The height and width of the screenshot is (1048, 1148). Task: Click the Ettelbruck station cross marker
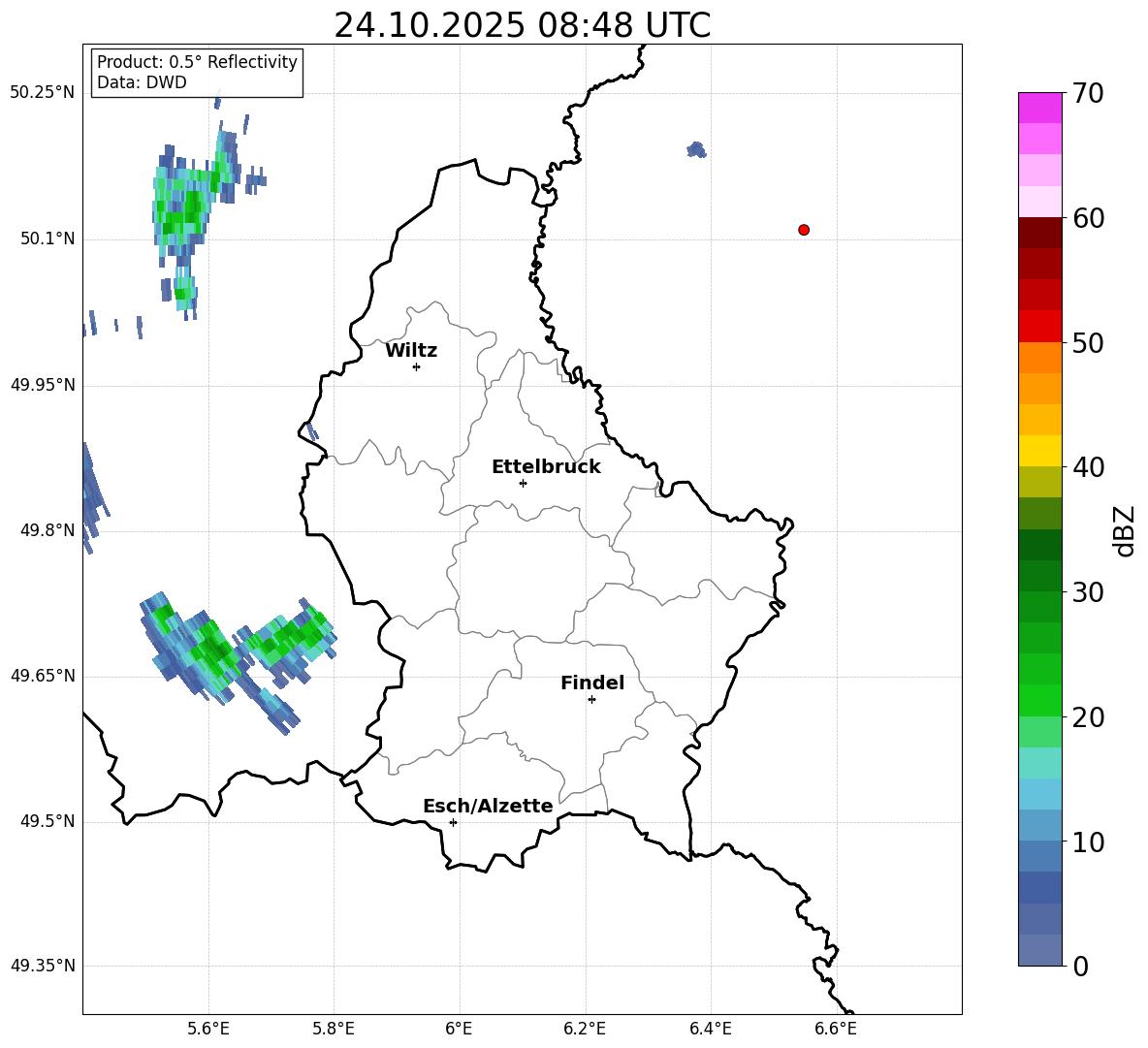pyautogui.click(x=523, y=483)
